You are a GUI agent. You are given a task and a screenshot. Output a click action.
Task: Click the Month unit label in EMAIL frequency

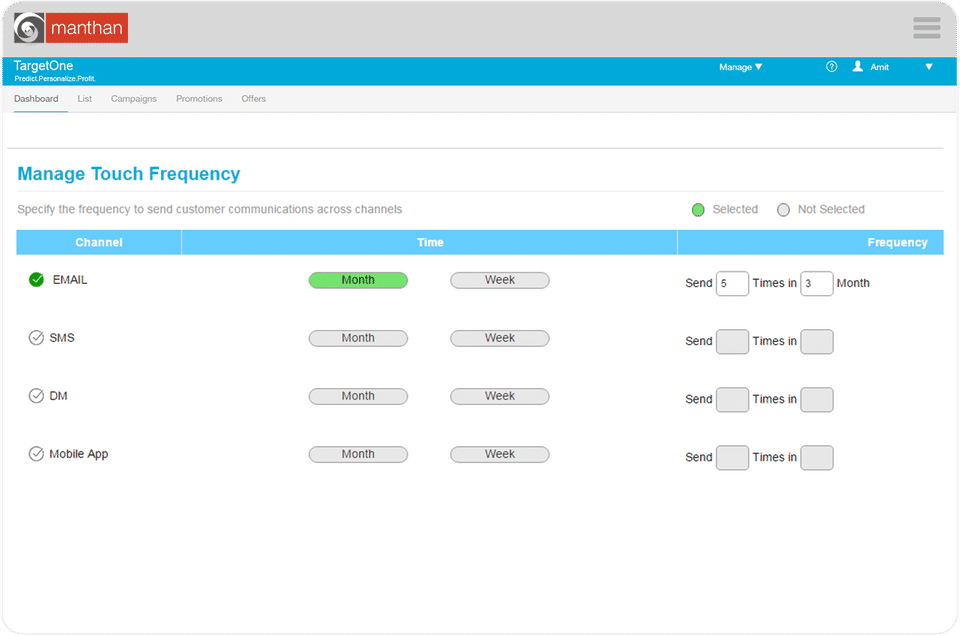(x=853, y=283)
